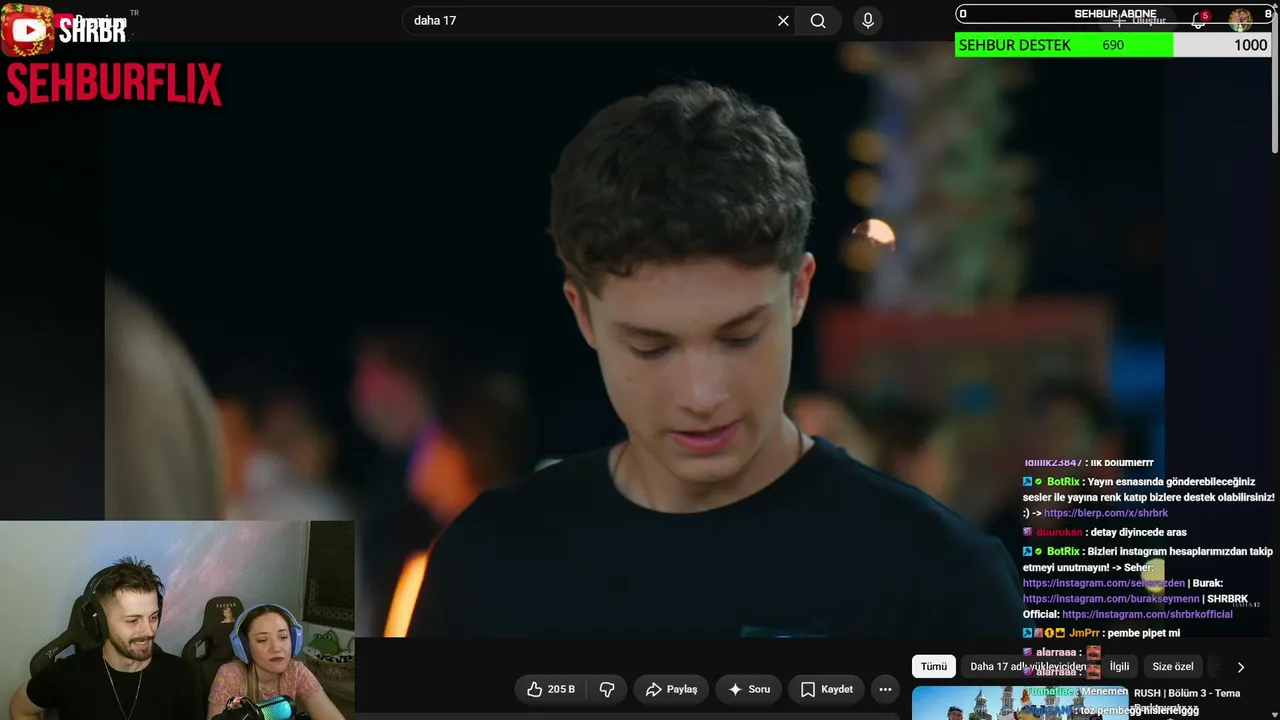Select the Daha 17 uploader chip
The width and height of the screenshot is (1280, 720).
click(1028, 667)
